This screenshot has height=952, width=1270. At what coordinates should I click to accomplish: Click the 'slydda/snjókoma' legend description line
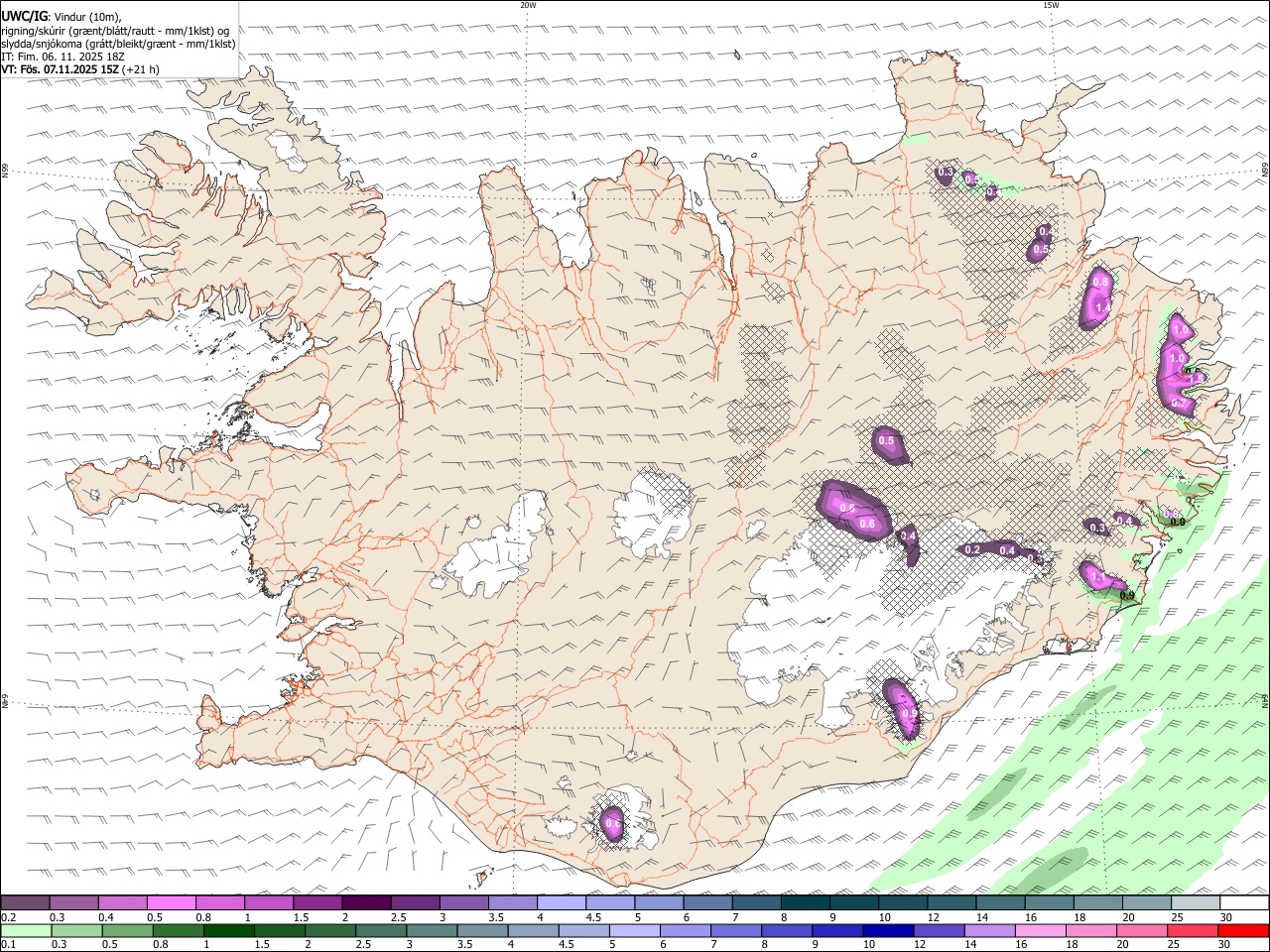pos(119,44)
